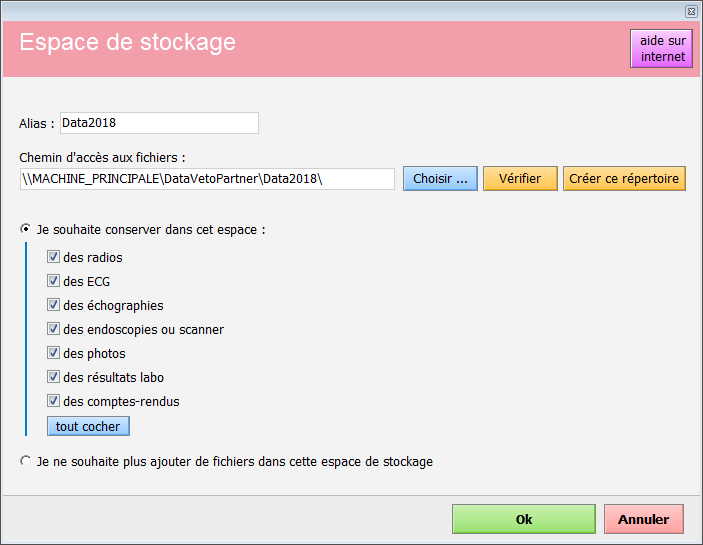The width and height of the screenshot is (703, 545).
Task: Uncheck the des échographies checkbox
Action: coord(53,305)
